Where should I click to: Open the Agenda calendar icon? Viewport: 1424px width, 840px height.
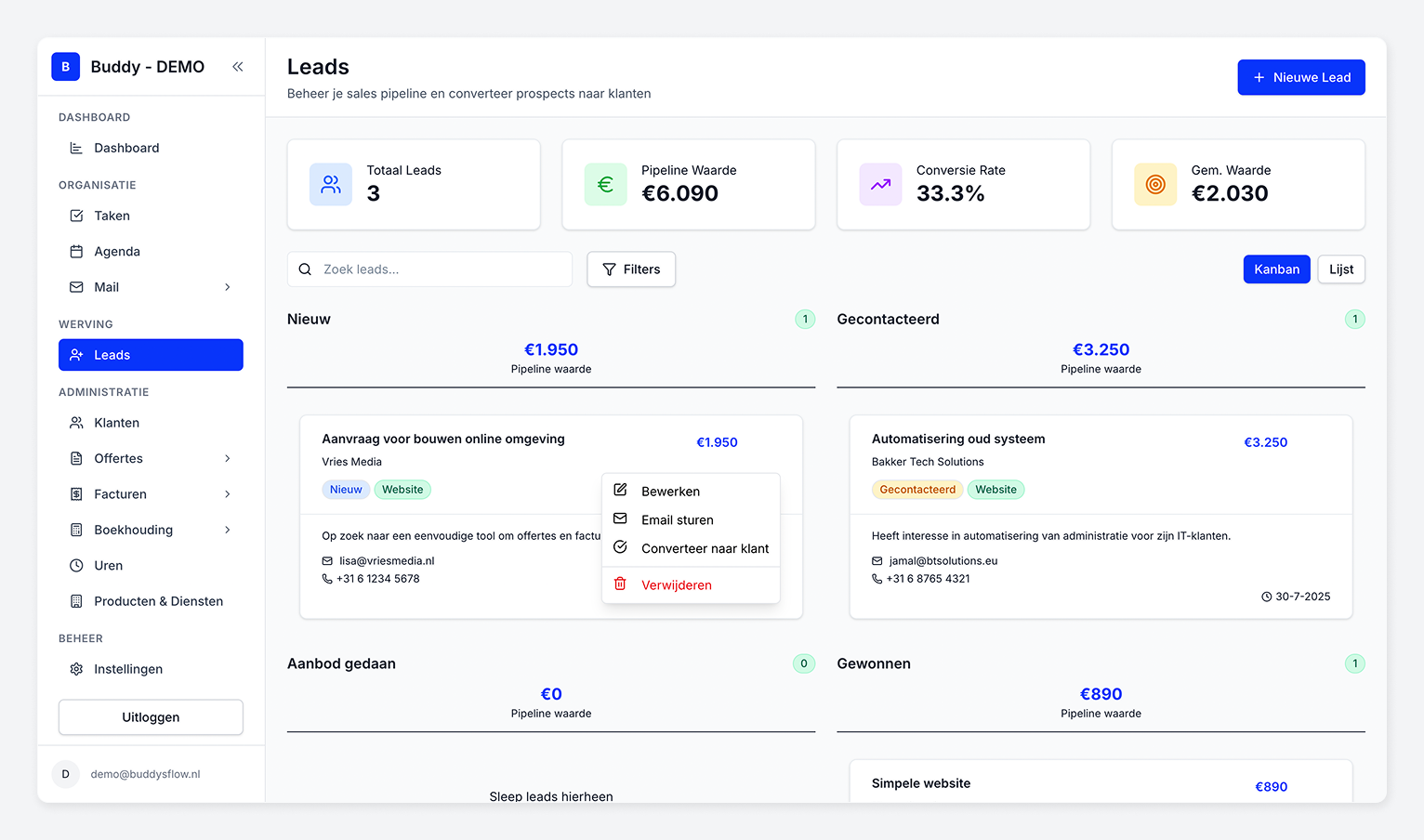tap(76, 251)
